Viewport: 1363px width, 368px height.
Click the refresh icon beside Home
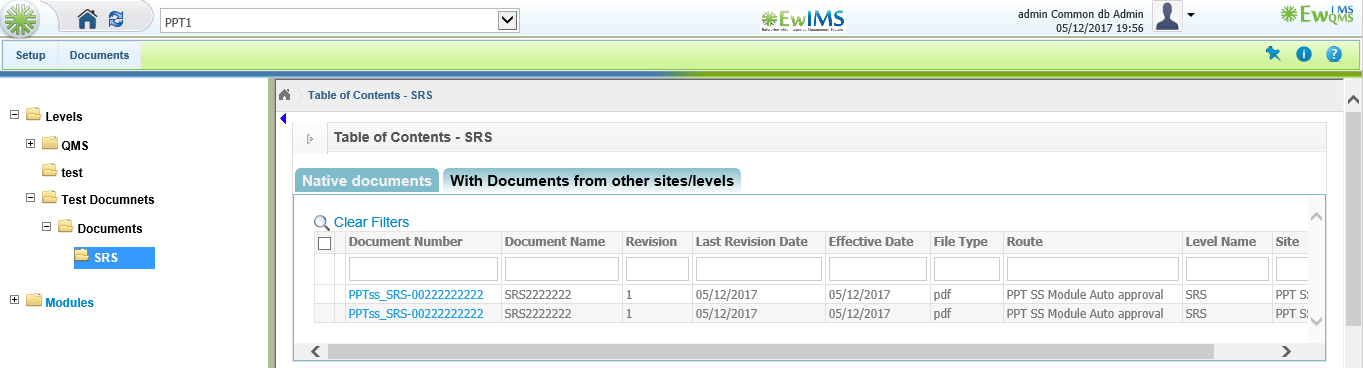[117, 18]
